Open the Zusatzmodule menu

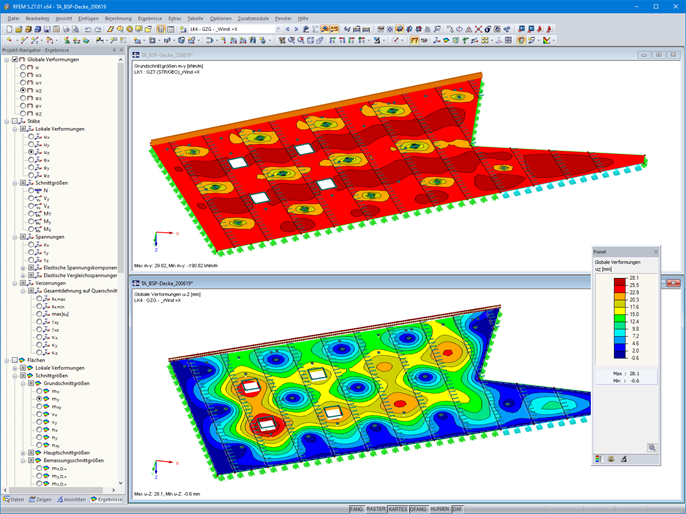[253, 18]
